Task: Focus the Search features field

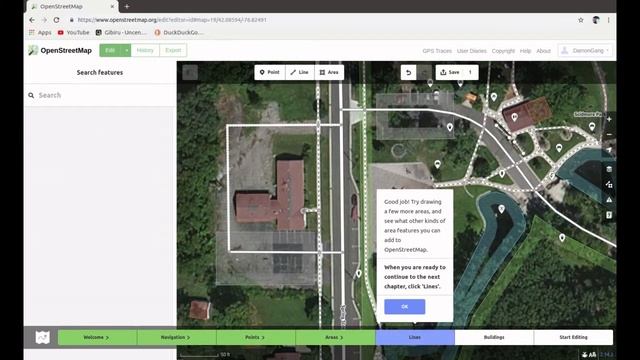Action: click(100, 95)
